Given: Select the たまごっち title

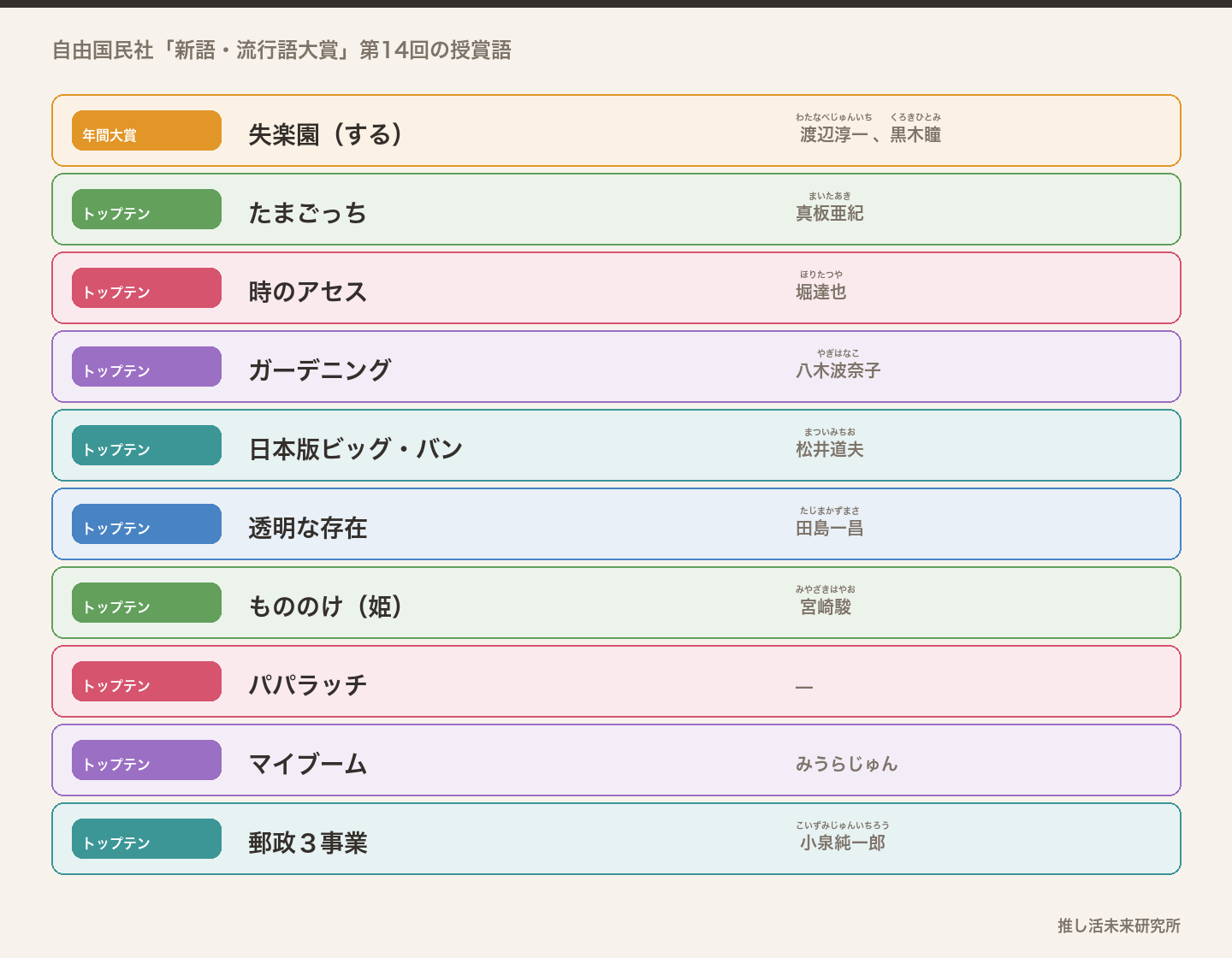Looking at the screenshot, I should coord(307,213).
